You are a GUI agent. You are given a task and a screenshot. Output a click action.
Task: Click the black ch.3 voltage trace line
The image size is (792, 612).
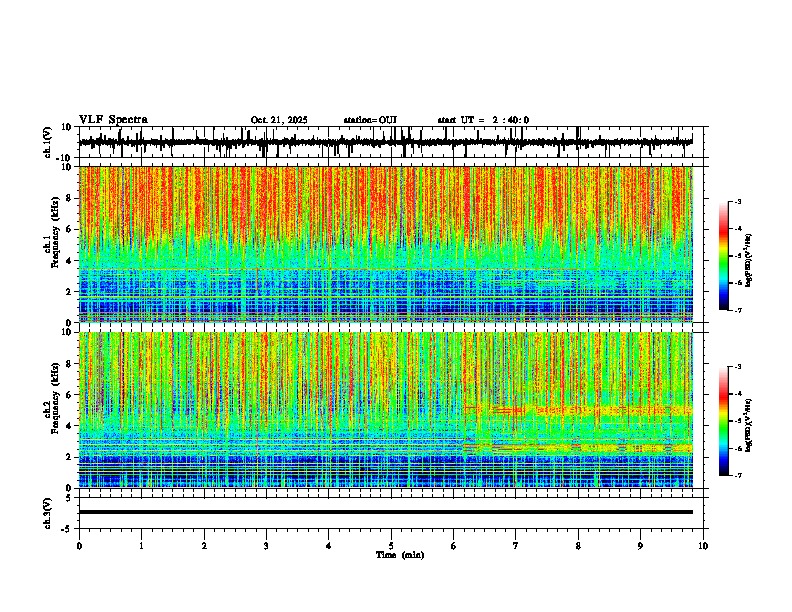pos(386,512)
